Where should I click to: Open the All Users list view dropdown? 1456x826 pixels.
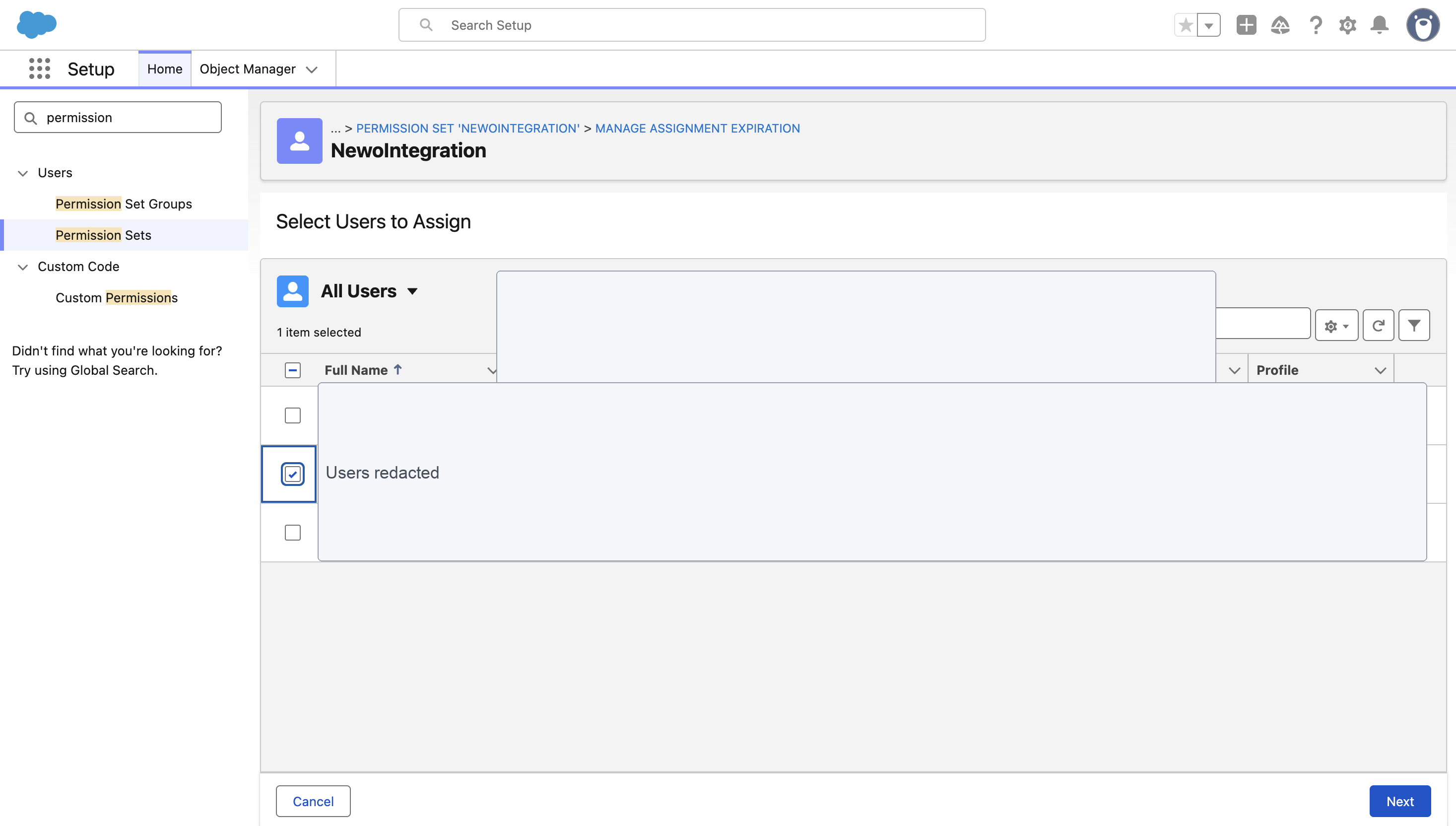pyautogui.click(x=413, y=291)
